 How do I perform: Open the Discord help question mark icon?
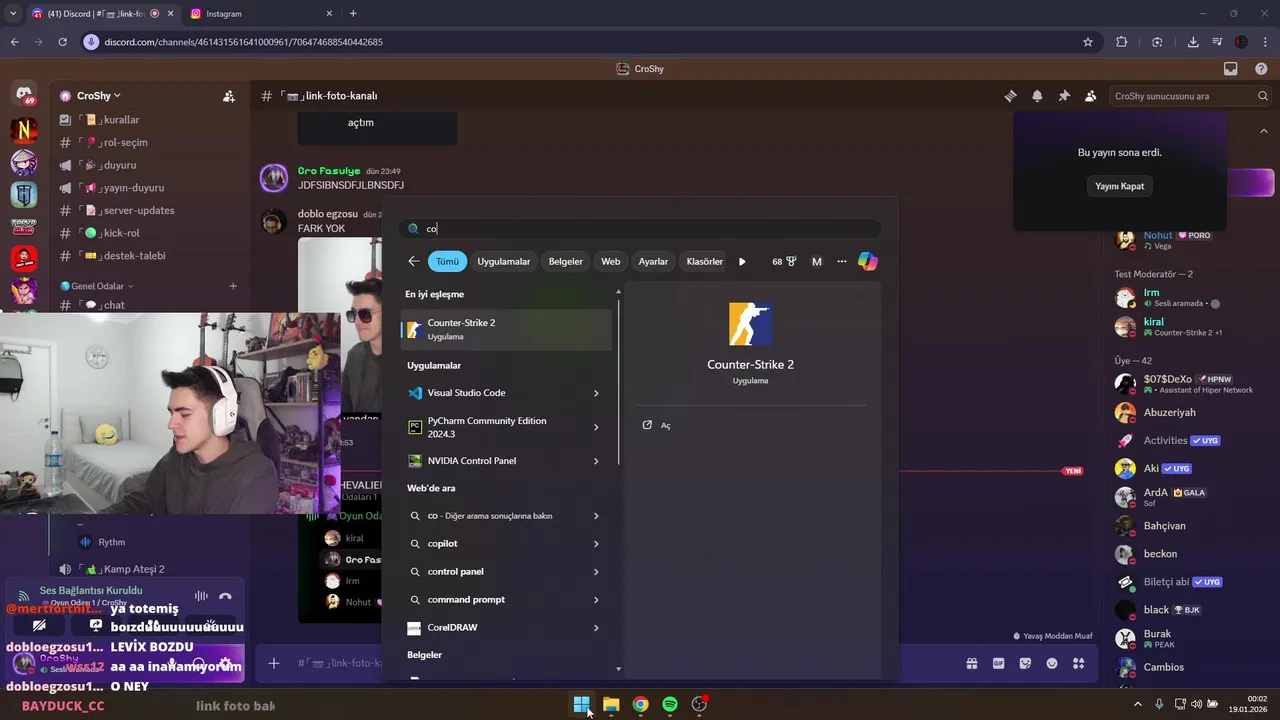pyautogui.click(x=1261, y=69)
